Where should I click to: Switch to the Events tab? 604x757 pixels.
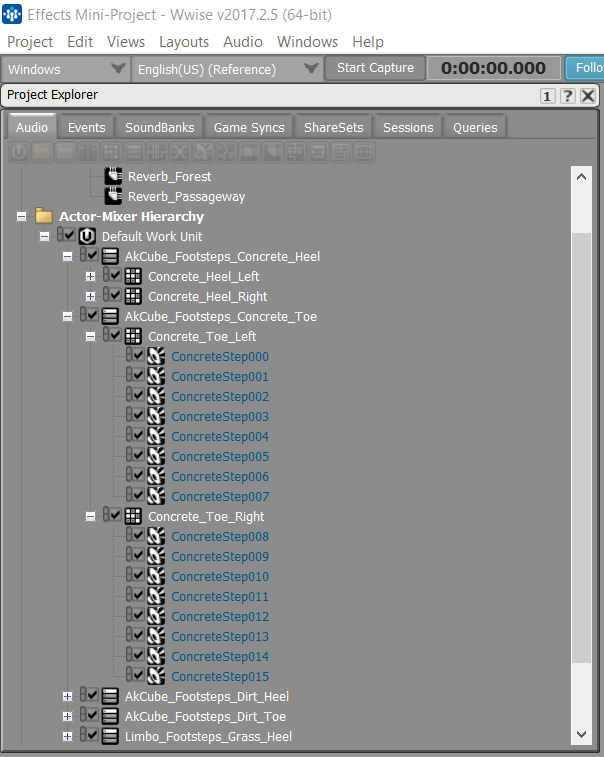tap(86, 127)
